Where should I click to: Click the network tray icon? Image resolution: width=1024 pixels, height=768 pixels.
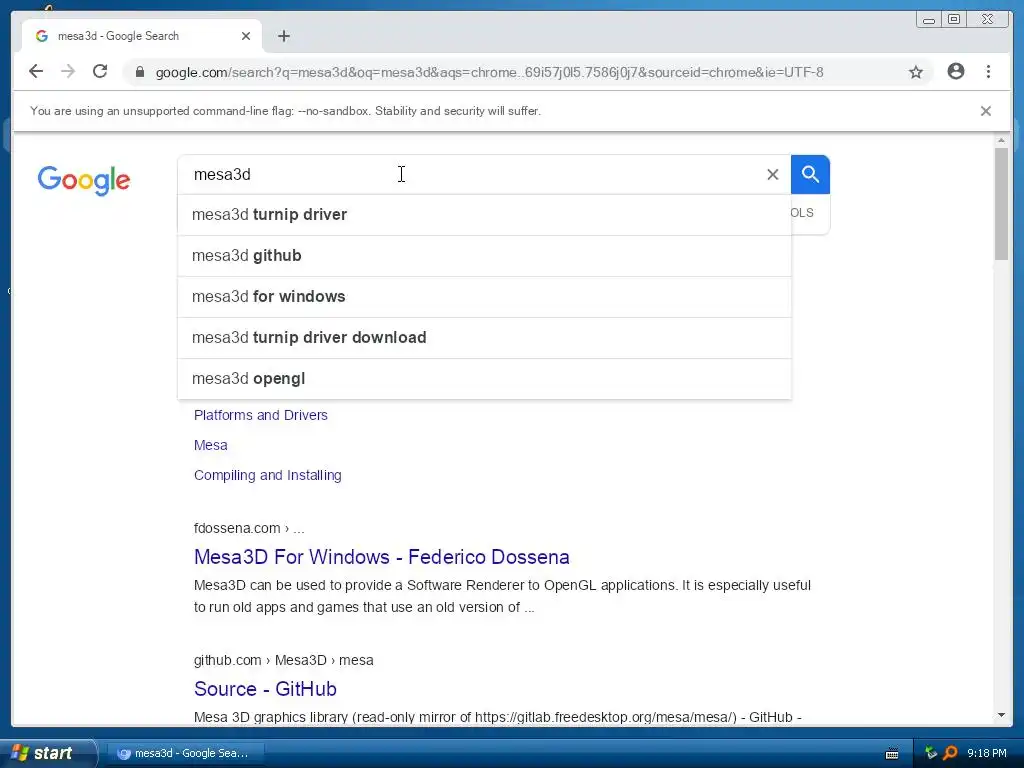click(931, 753)
